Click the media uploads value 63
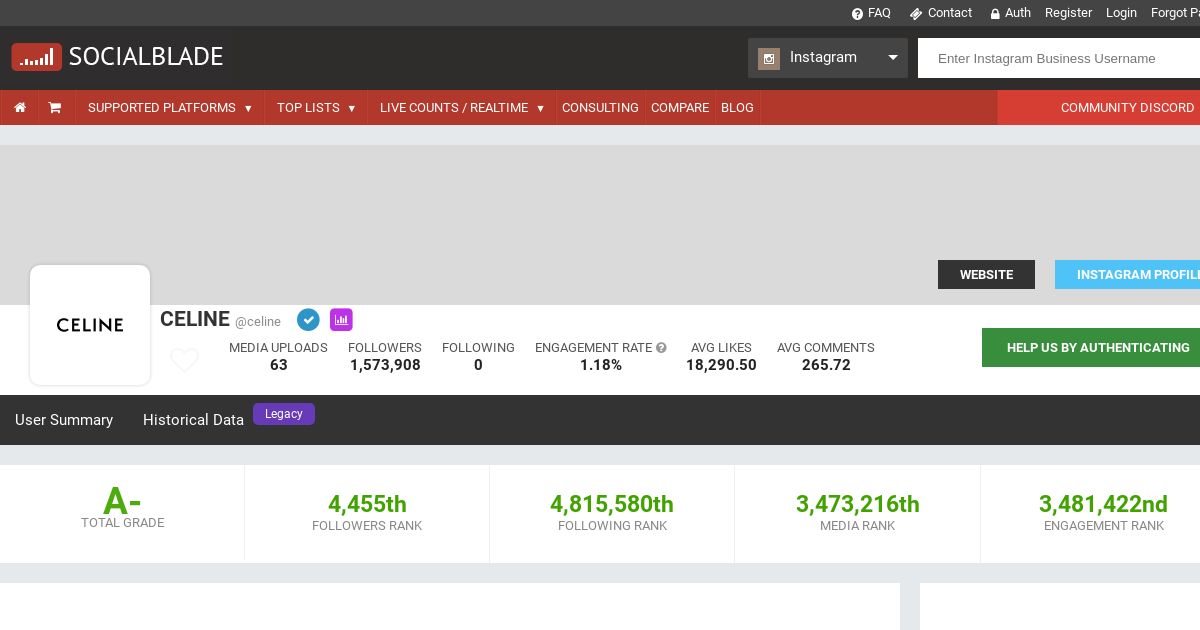Screen dimensions: 1200x630 tap(278, 365)
